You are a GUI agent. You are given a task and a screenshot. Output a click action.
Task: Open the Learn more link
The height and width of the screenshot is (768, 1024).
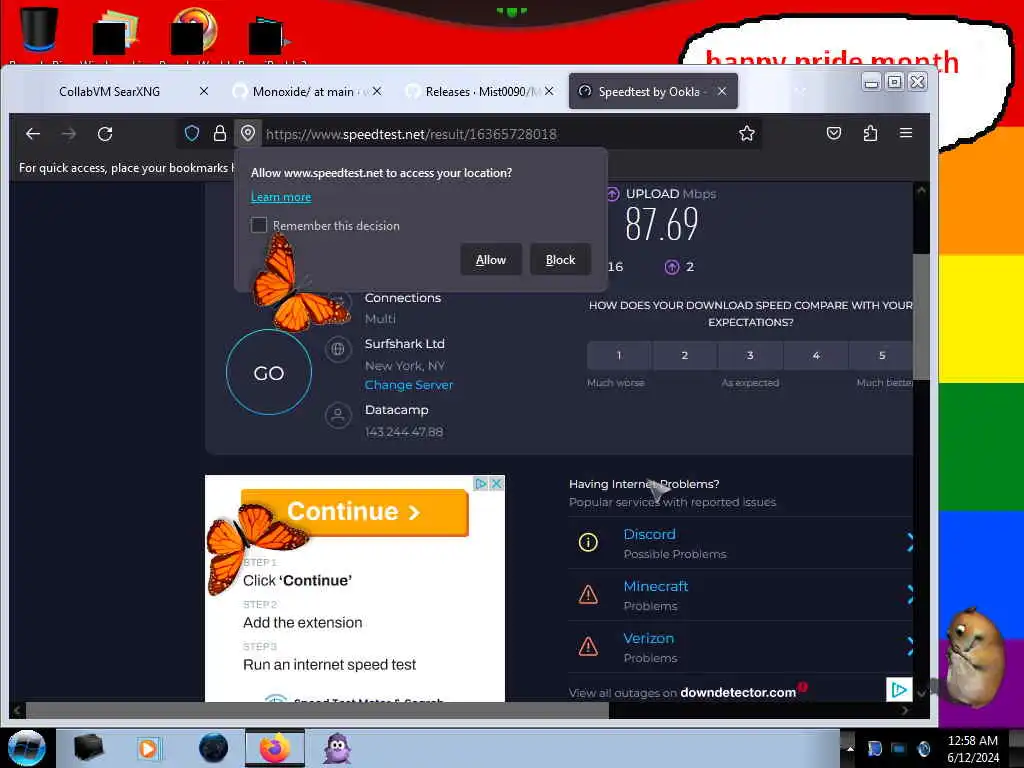pos(281,197)
